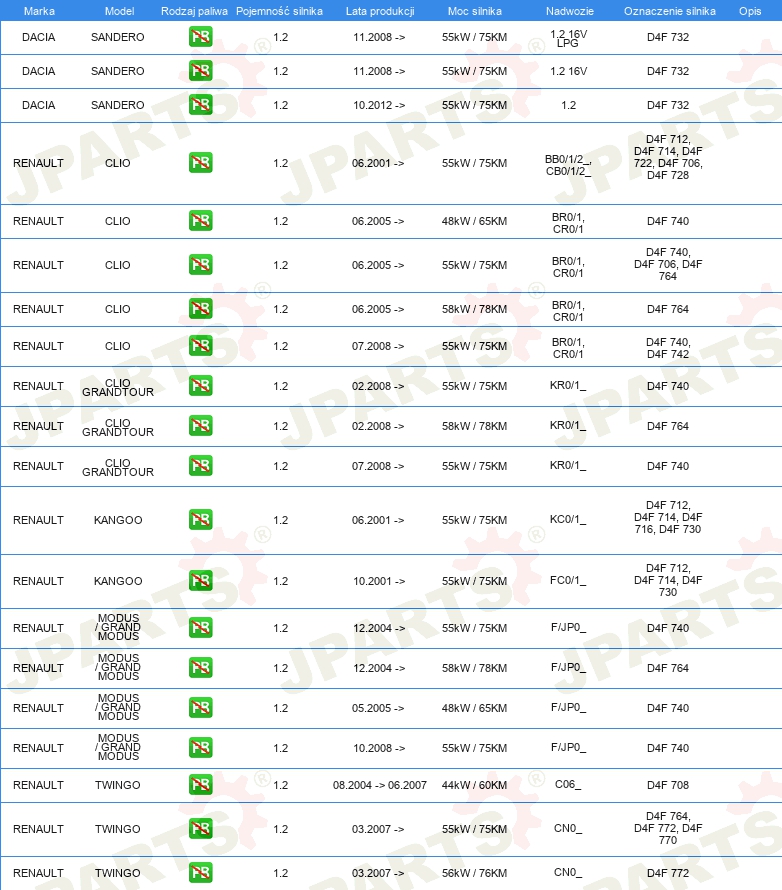Viewport: 782px width, 890px height.
Task: Select the 'D4F 764, D4F 772, D4F 770' engine cell
Action: (668, 828)
